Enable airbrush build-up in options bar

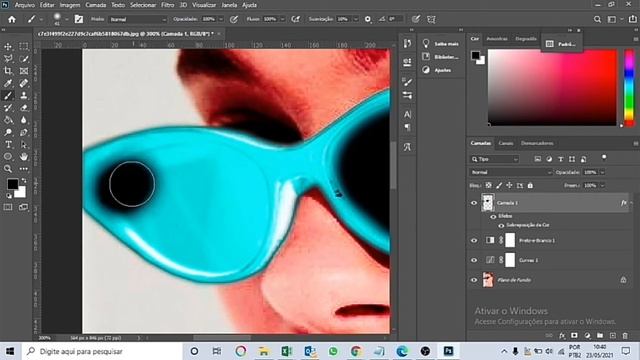pos(296,19)
